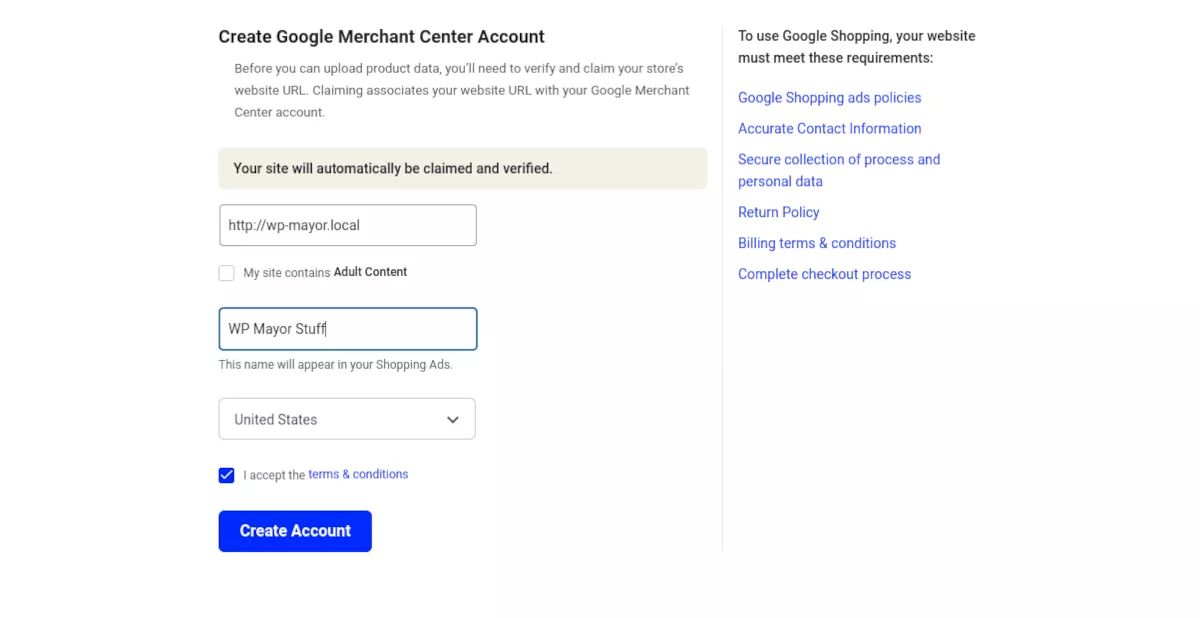Open Google Shopping ads policies link
Screen dimensions: 1200x618
tap(830, 97)
